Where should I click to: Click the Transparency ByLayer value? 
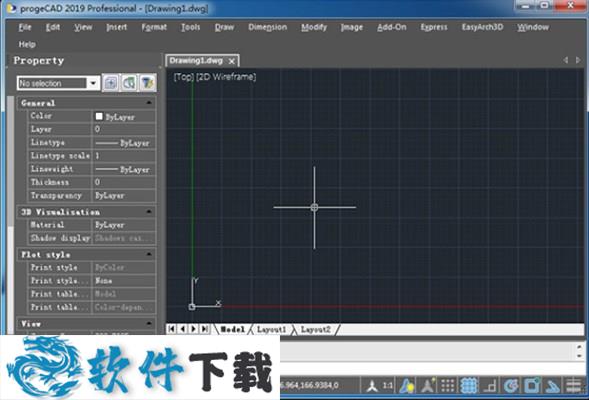[x=124, y=195]
